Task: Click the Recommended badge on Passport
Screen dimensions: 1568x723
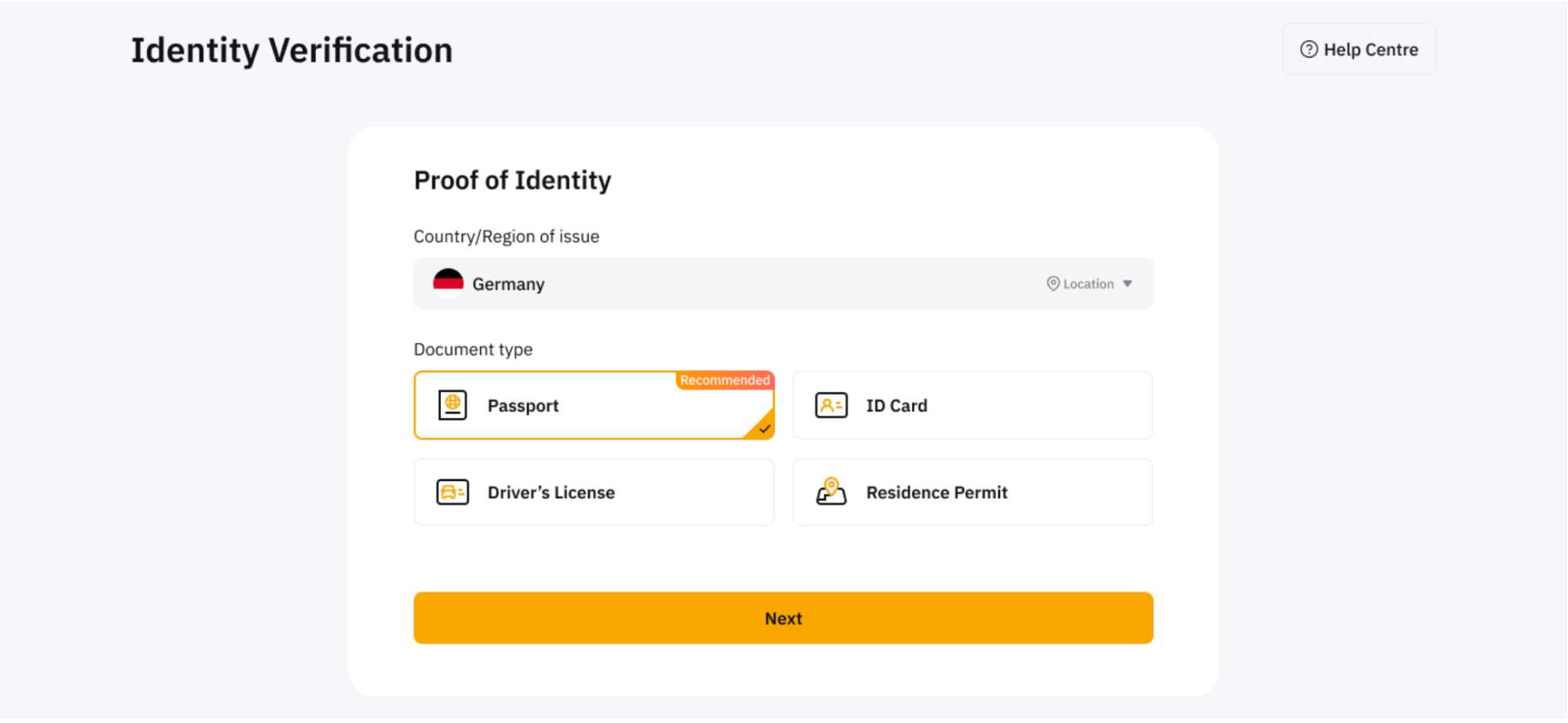Action: [724, 381]
